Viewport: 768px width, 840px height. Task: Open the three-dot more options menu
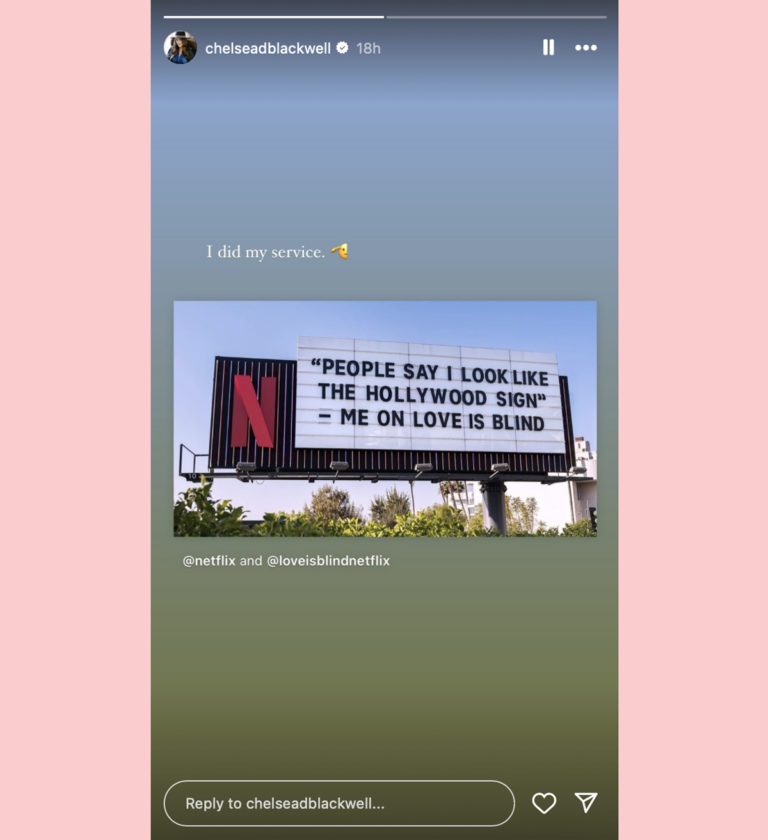pyautogui.click(x=586, y=48)
